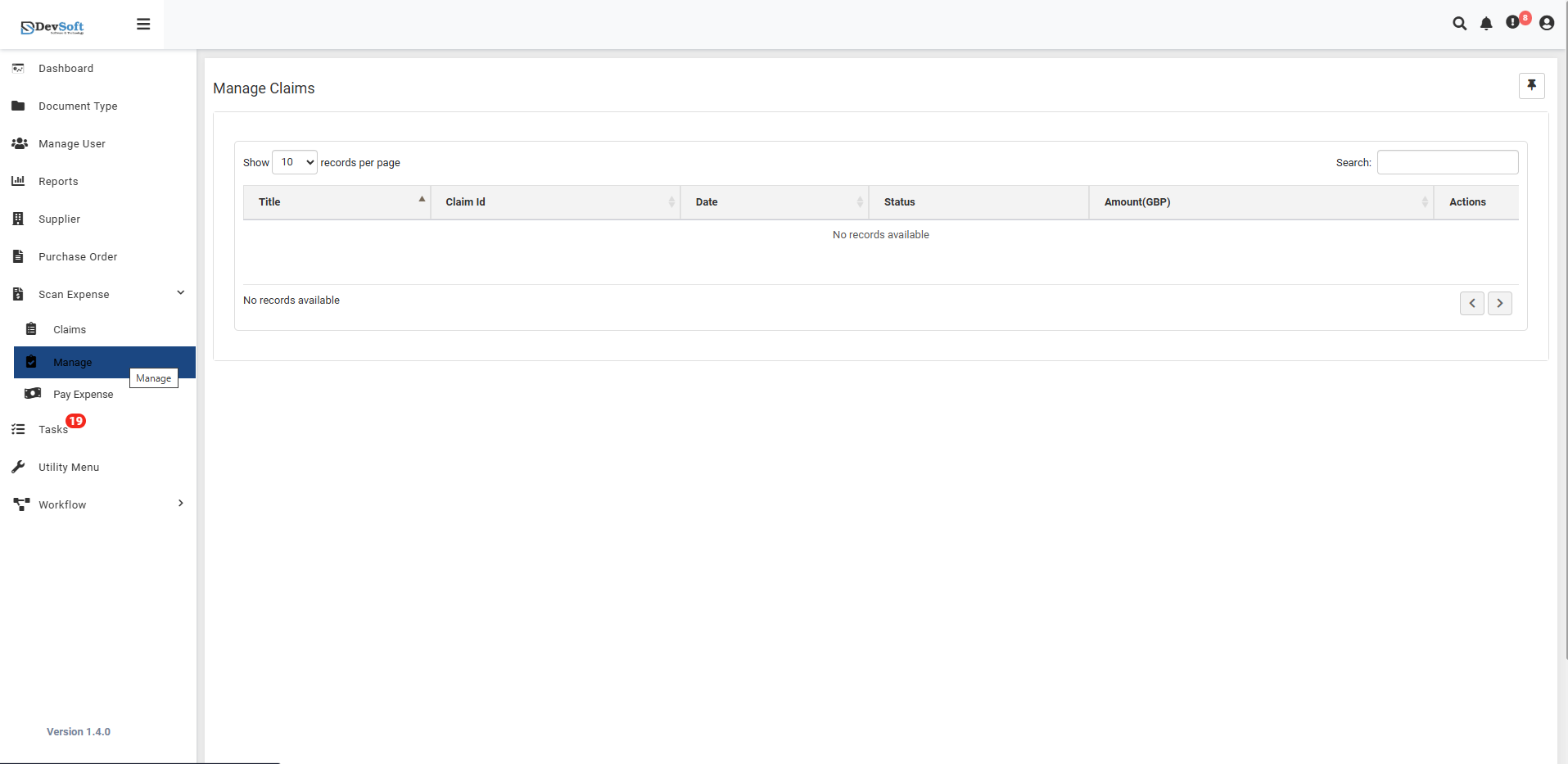Viewport: 1568px width, 764px height.
Task: Open the Claims menu item
Action: coord(69,329)
